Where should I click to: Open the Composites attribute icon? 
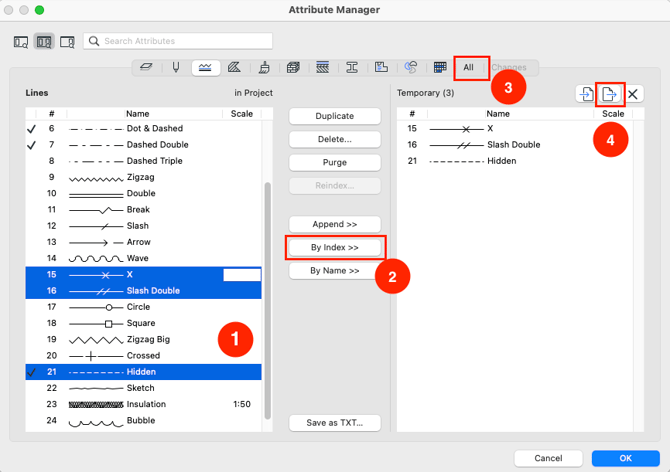tap(322, 68)
